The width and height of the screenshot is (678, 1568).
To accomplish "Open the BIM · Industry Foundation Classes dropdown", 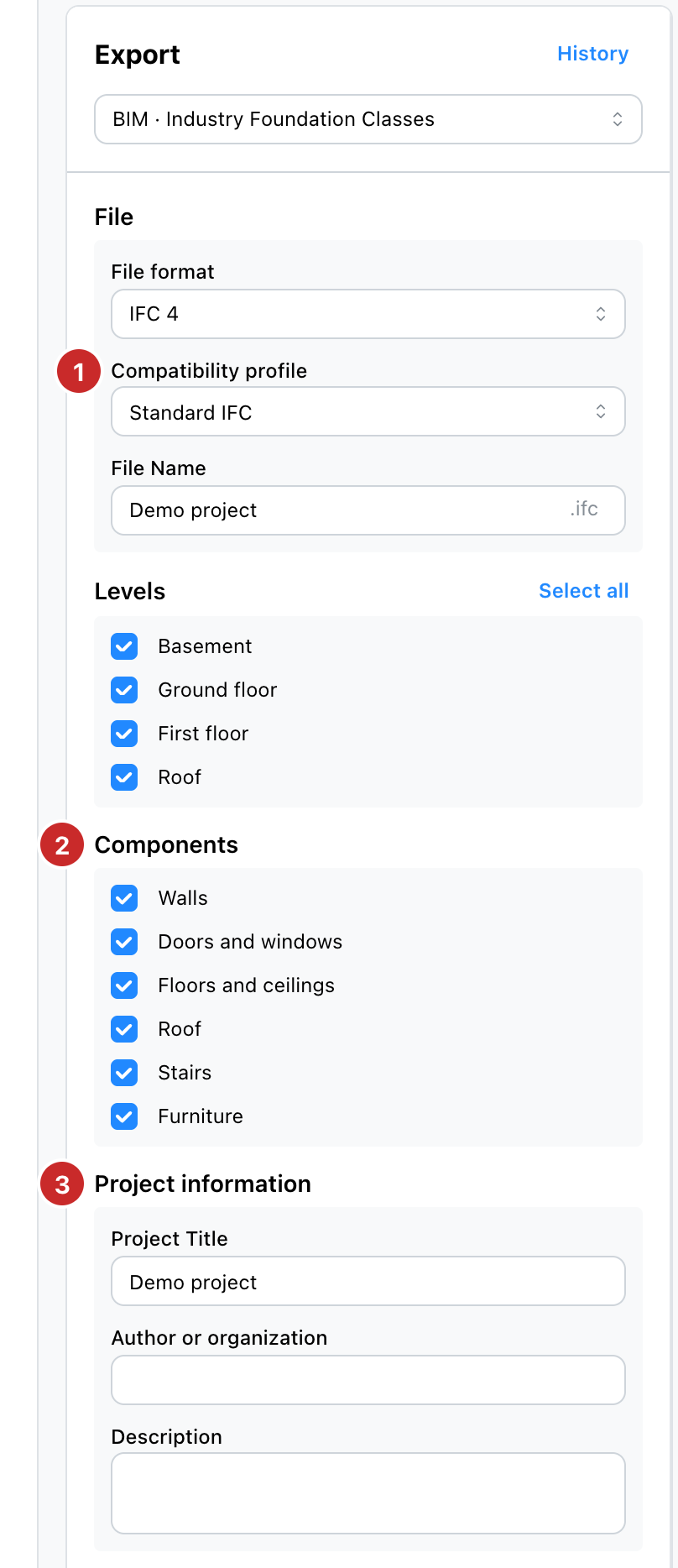I will click(368, 119).
